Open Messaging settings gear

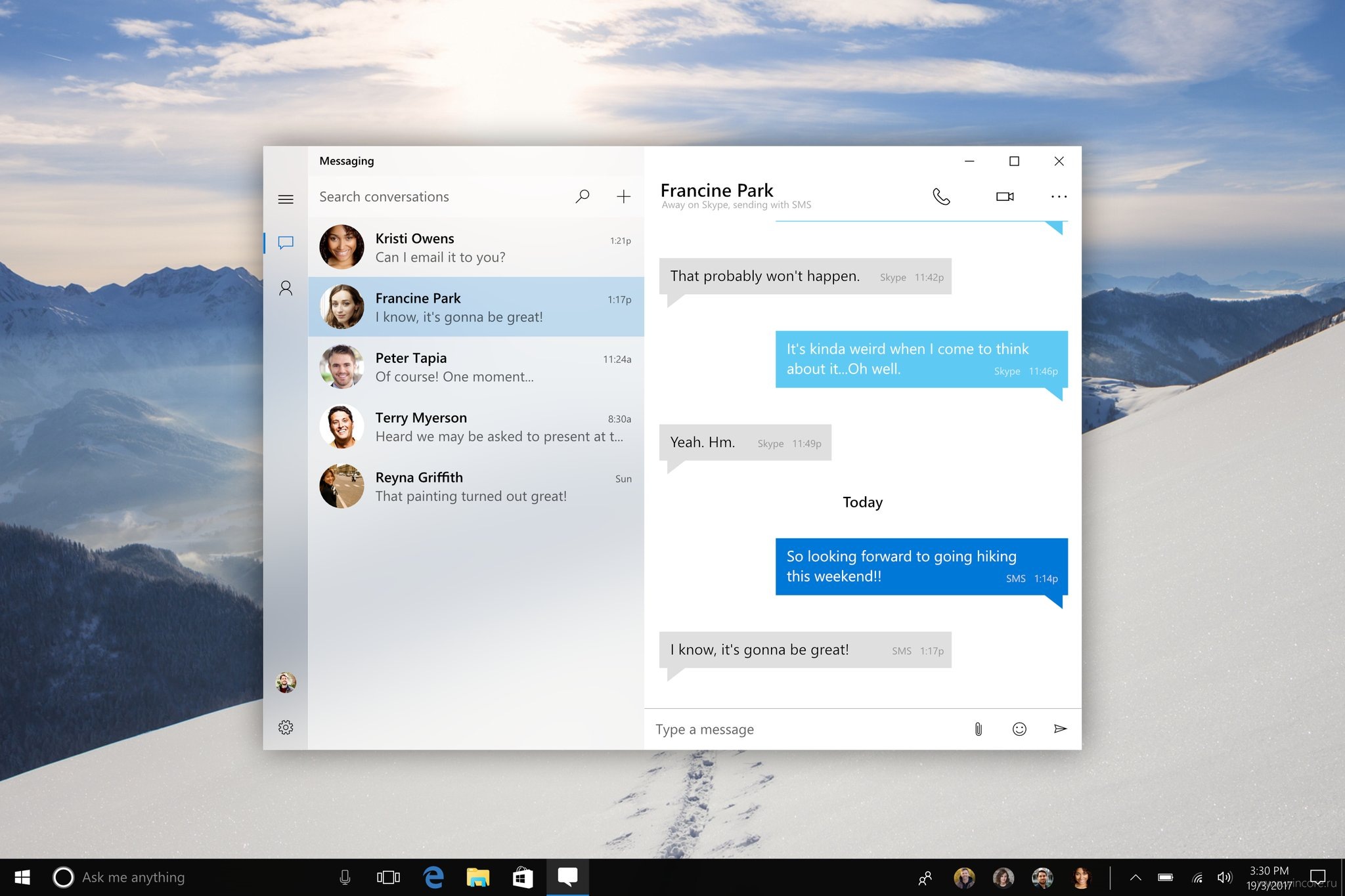286,727
